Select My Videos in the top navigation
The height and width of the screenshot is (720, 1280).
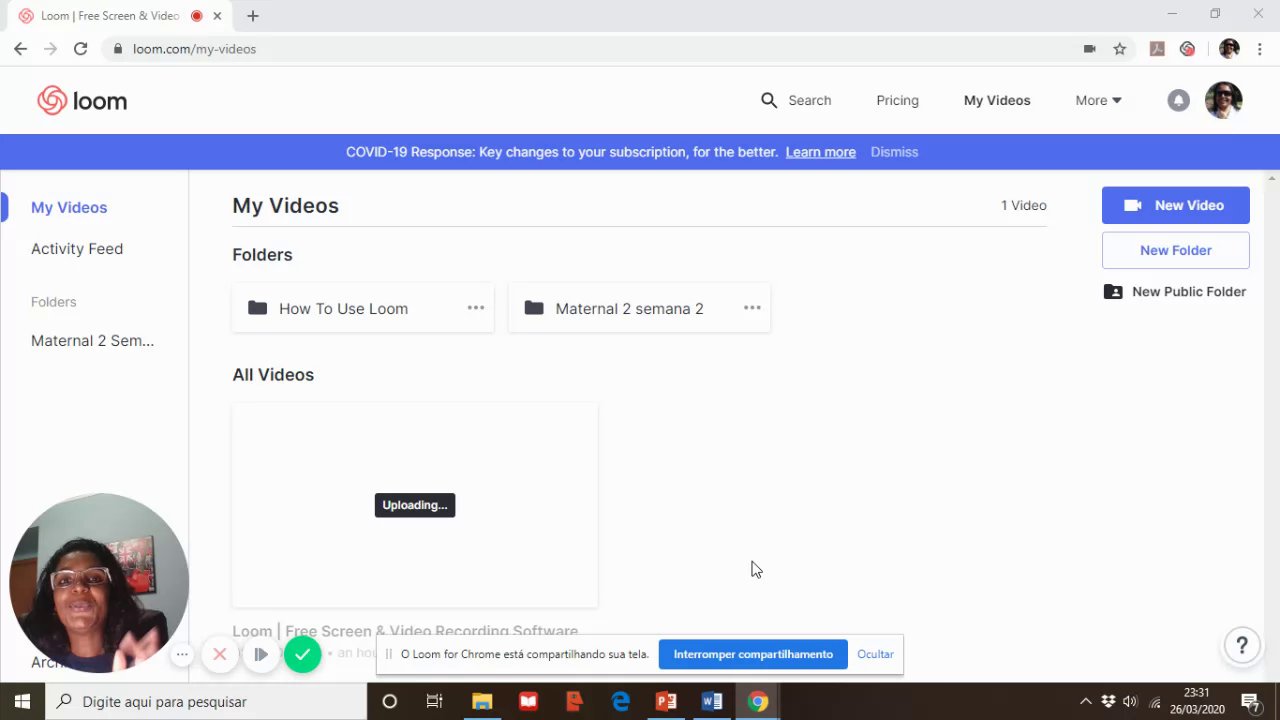point(997,100)
